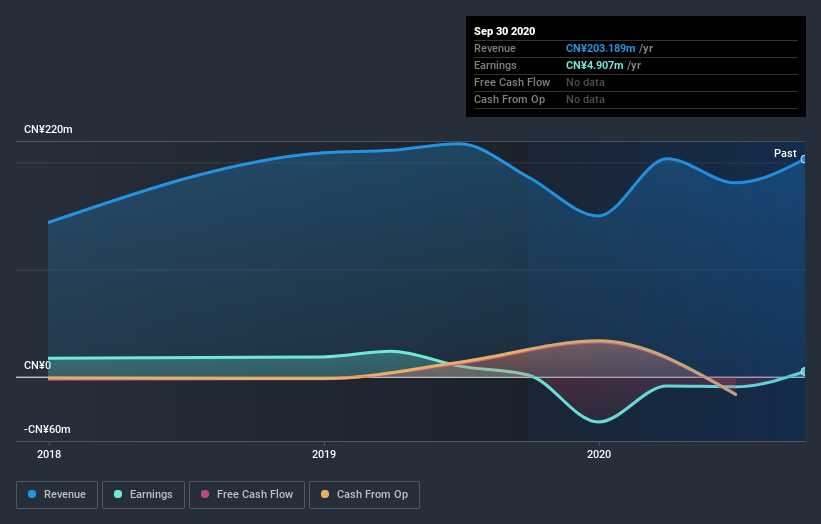Screen dimensions: 821x524
Task: Click the 2020 x-axis label
Action: pos(599,454)
